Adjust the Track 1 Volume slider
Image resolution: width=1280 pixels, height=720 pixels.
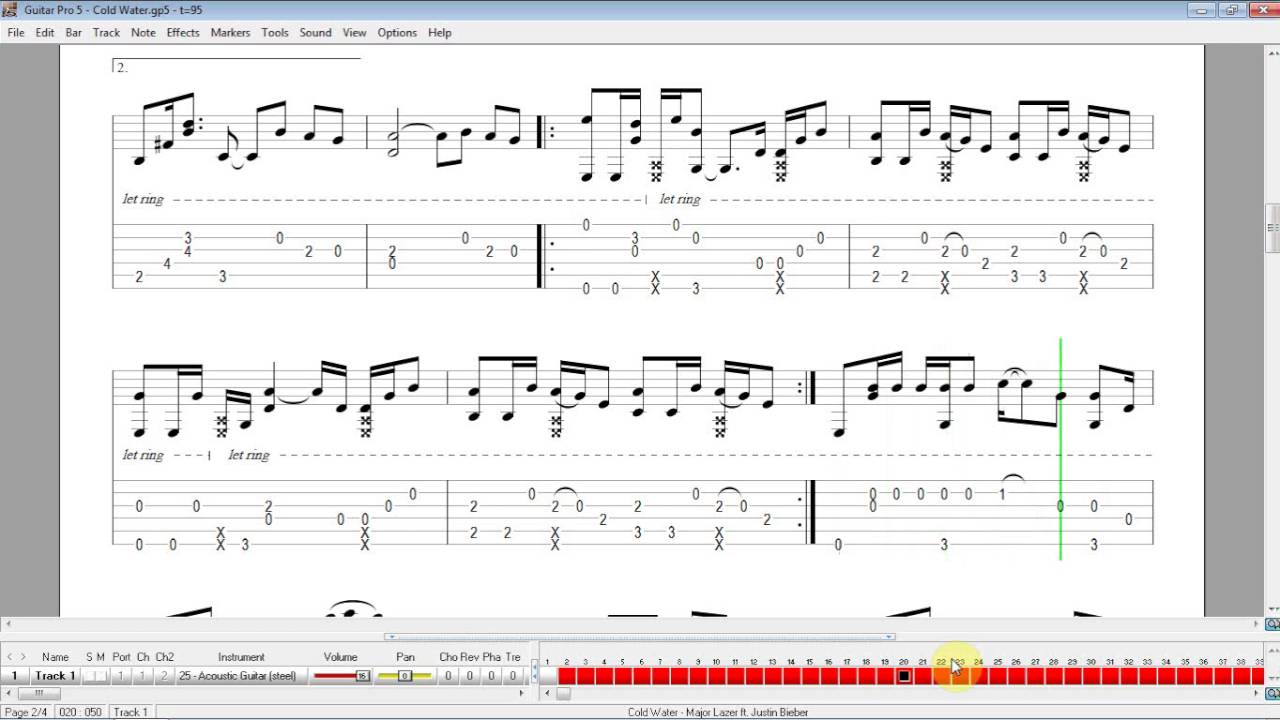pyautogui.click(x=341, y=676)
